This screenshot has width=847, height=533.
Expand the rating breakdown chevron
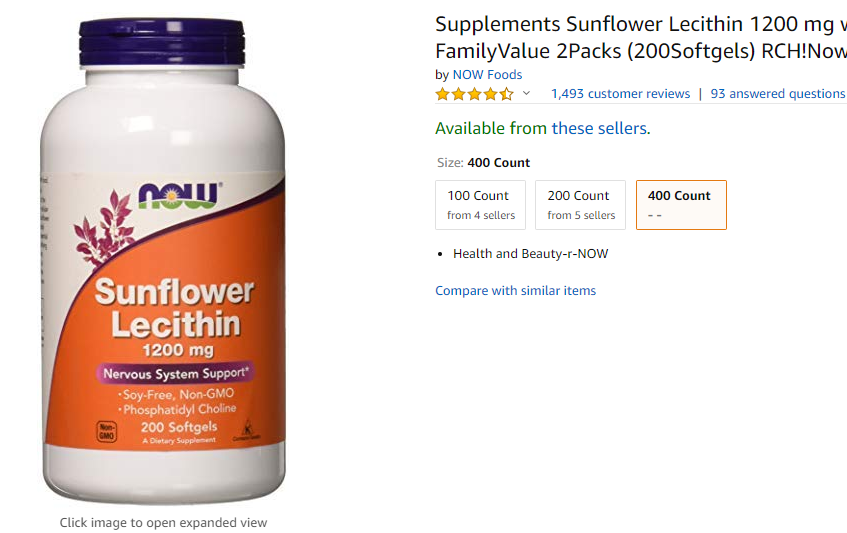point(526,93)
